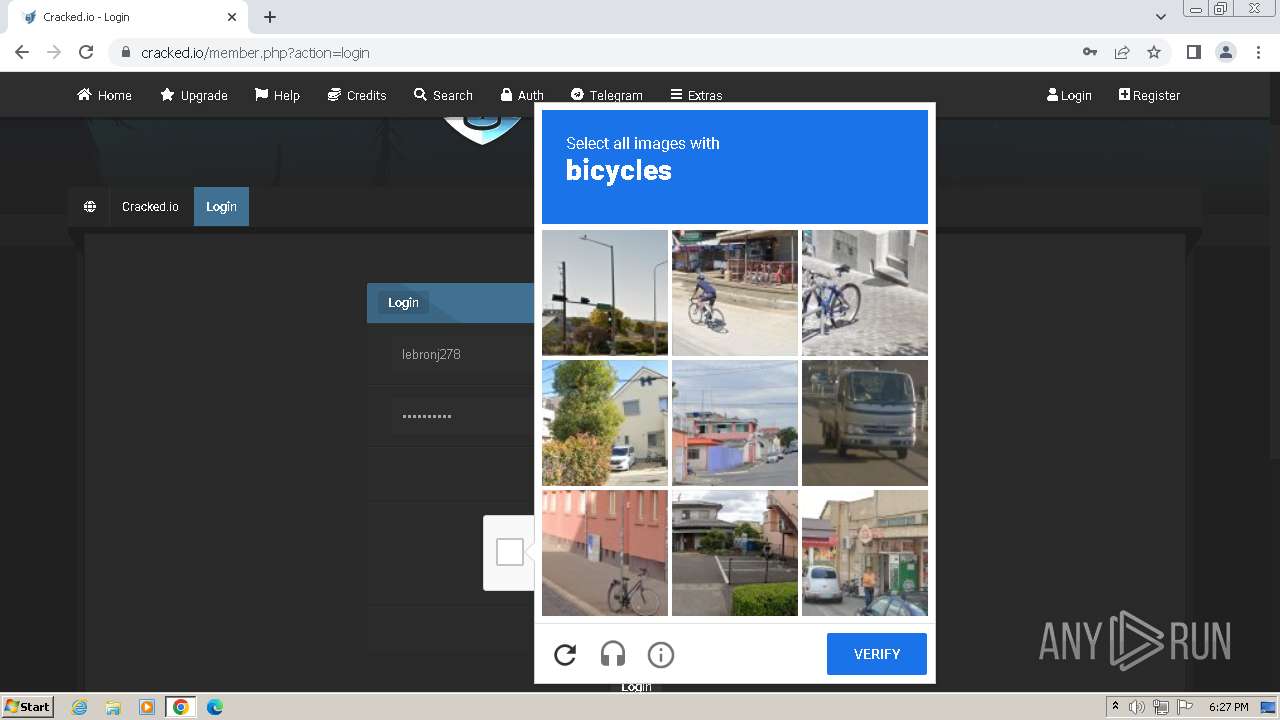Open media player from taskbar
Screen dimensions: 1280x720
(x=146, y=707)
